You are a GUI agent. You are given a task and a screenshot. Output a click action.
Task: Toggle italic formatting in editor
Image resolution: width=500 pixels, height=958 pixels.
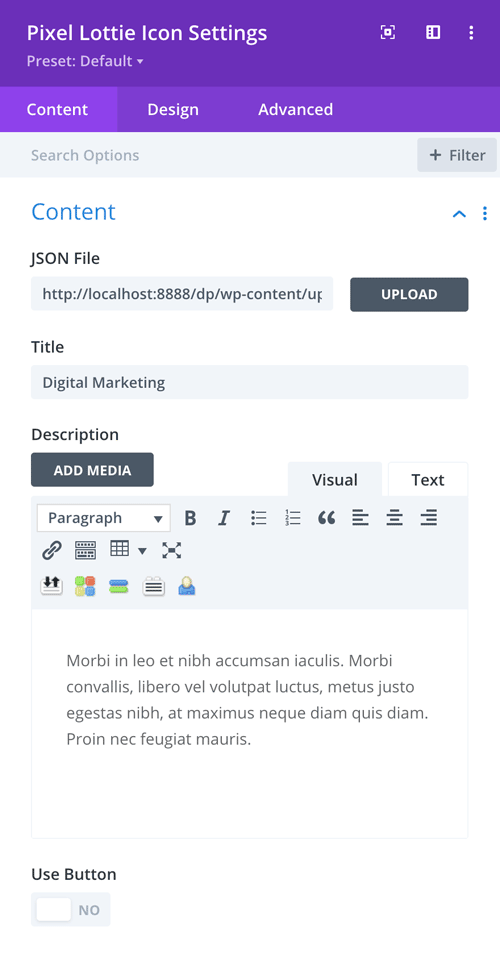point(224,518)
